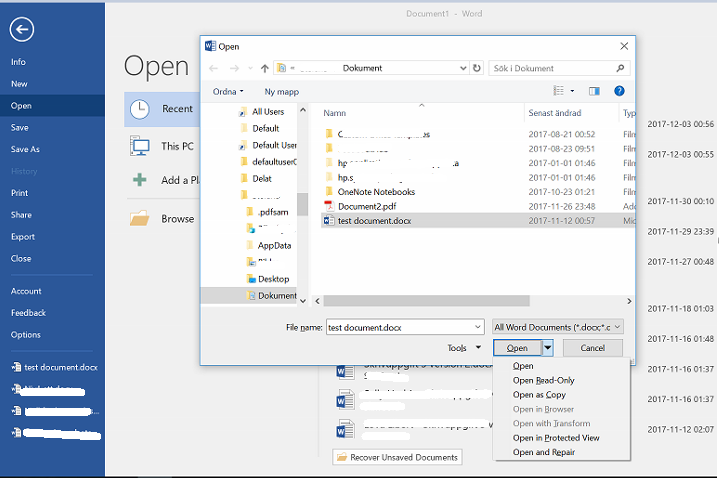
Task: Click the search magnifier in Sök i Dokument
Action: [x=620, y=68]
